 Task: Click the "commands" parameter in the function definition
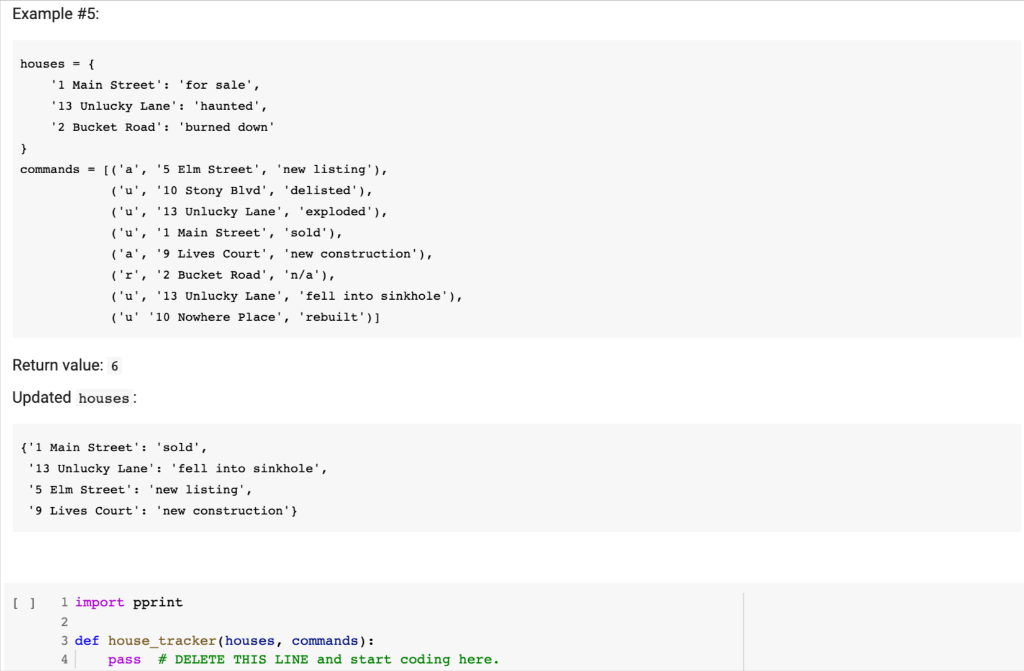(325, 641)
